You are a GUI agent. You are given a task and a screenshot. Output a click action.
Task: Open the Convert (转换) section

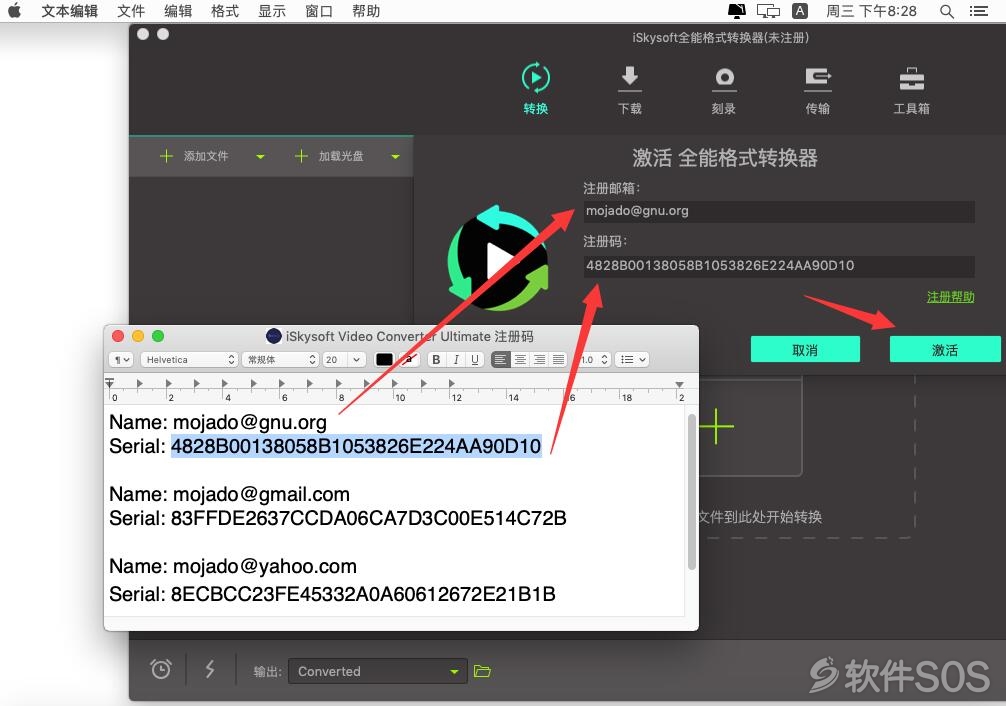(536, 89)
